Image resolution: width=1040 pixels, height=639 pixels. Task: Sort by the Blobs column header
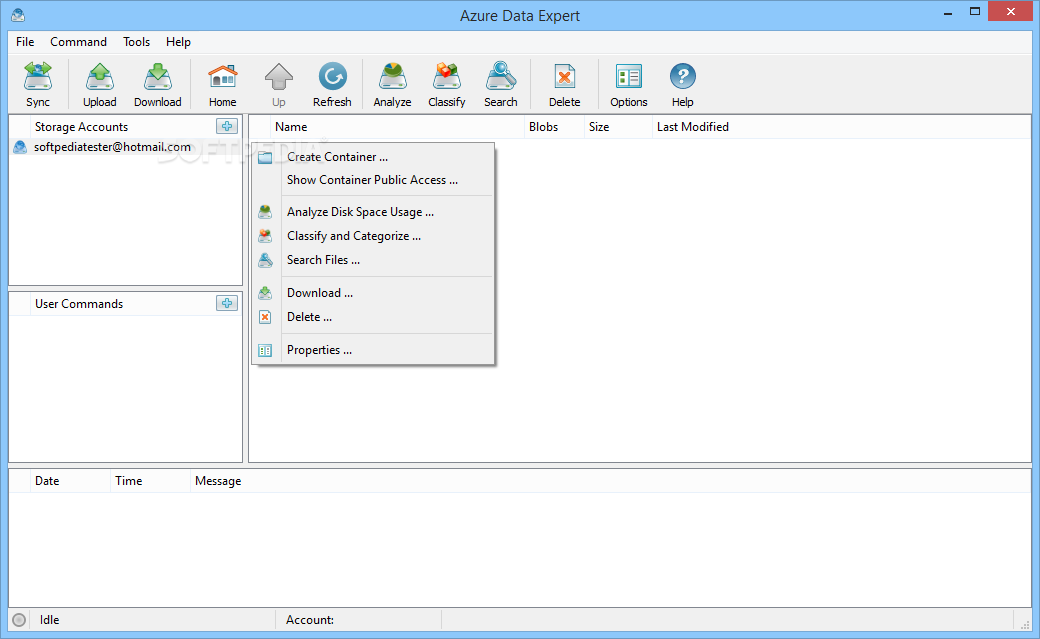point(554,127)
